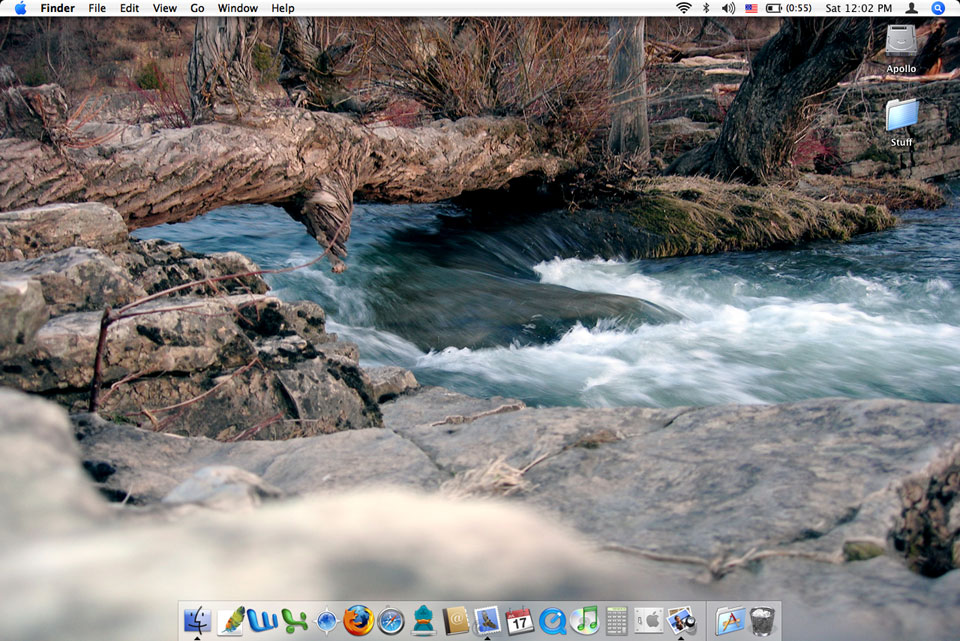Launch QuickTime Player from the Dock
The width and height of the screenshot is (960, 641).
(552, 621)
